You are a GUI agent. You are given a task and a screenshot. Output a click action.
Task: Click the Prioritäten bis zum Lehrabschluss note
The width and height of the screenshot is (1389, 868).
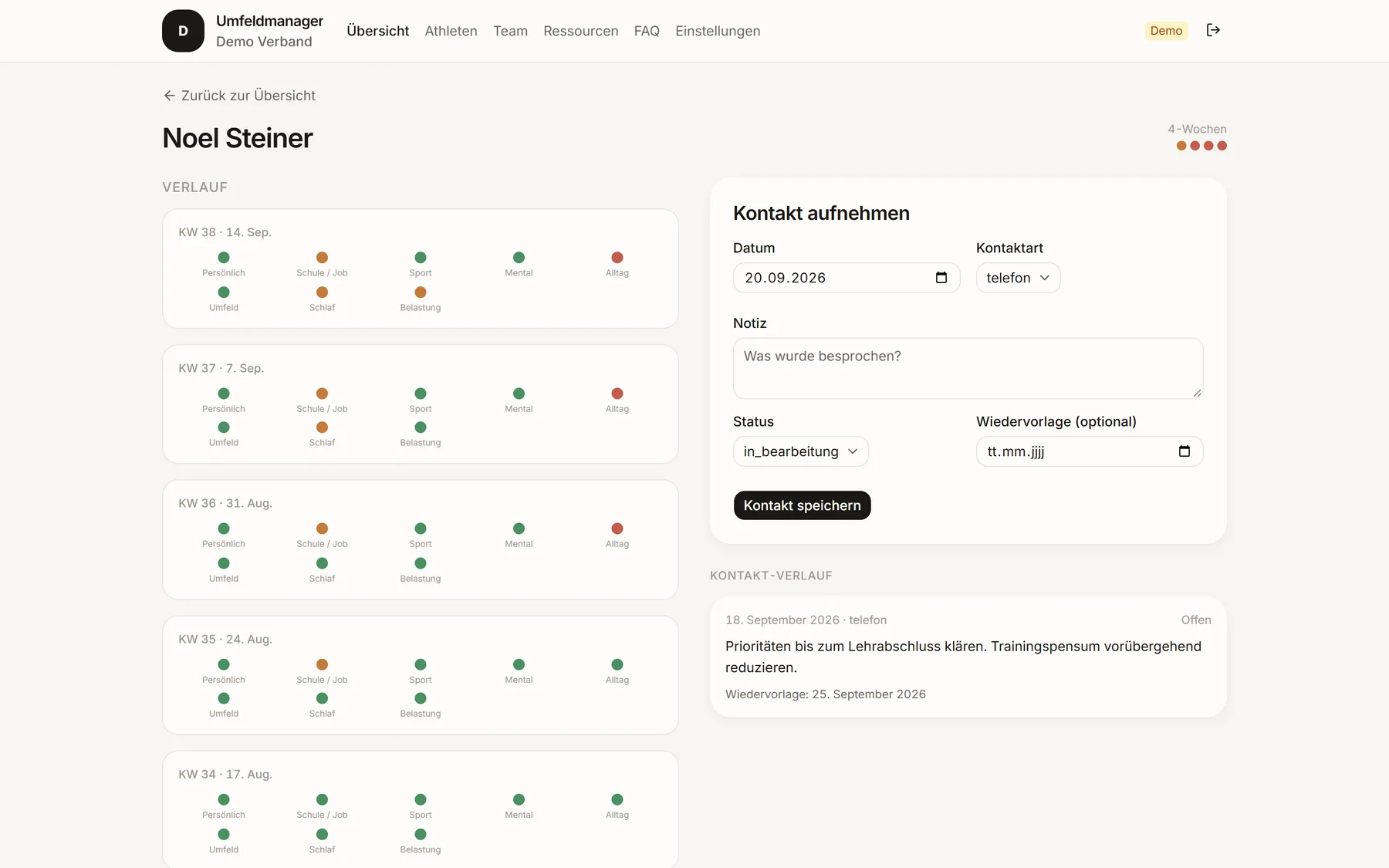pyautogui.click(x=963, y=657)
